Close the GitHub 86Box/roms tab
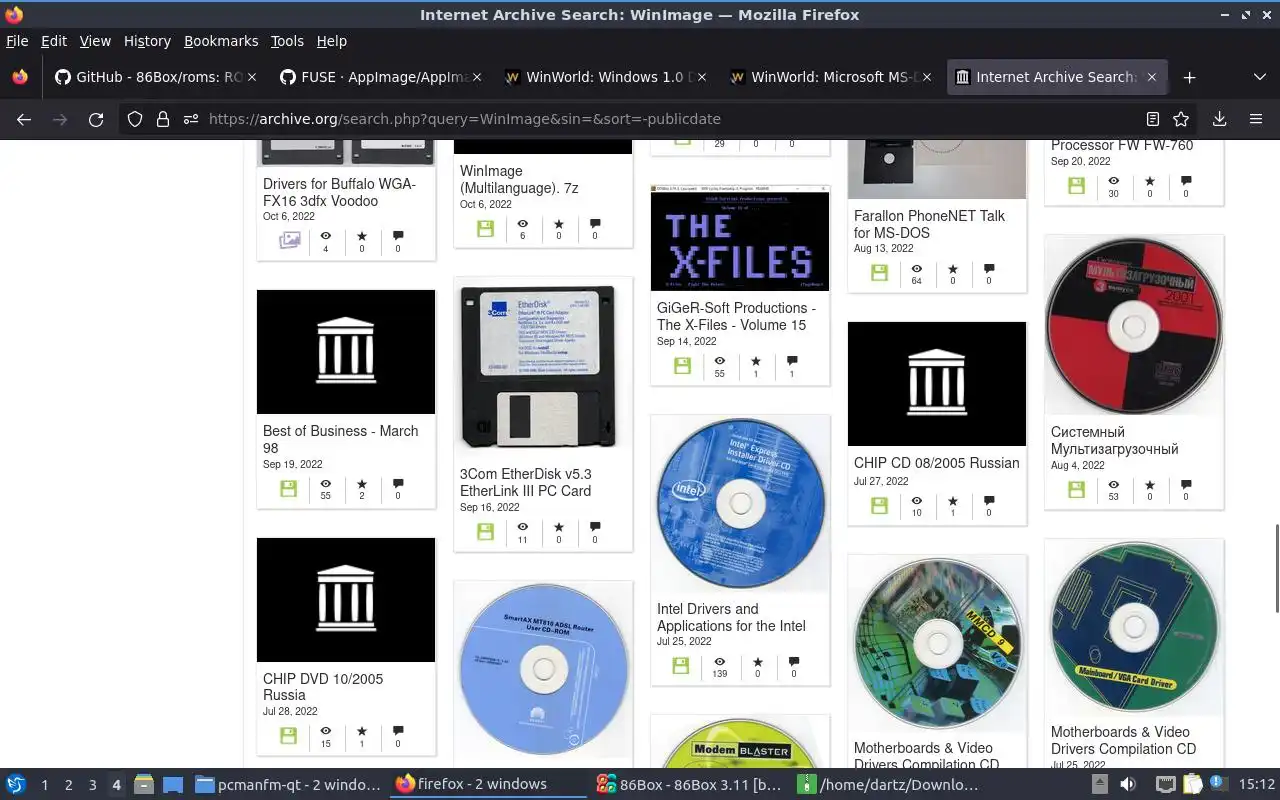Image resolution: width=1280 pixels, height=800 pixels. click(x=252, y=77)
